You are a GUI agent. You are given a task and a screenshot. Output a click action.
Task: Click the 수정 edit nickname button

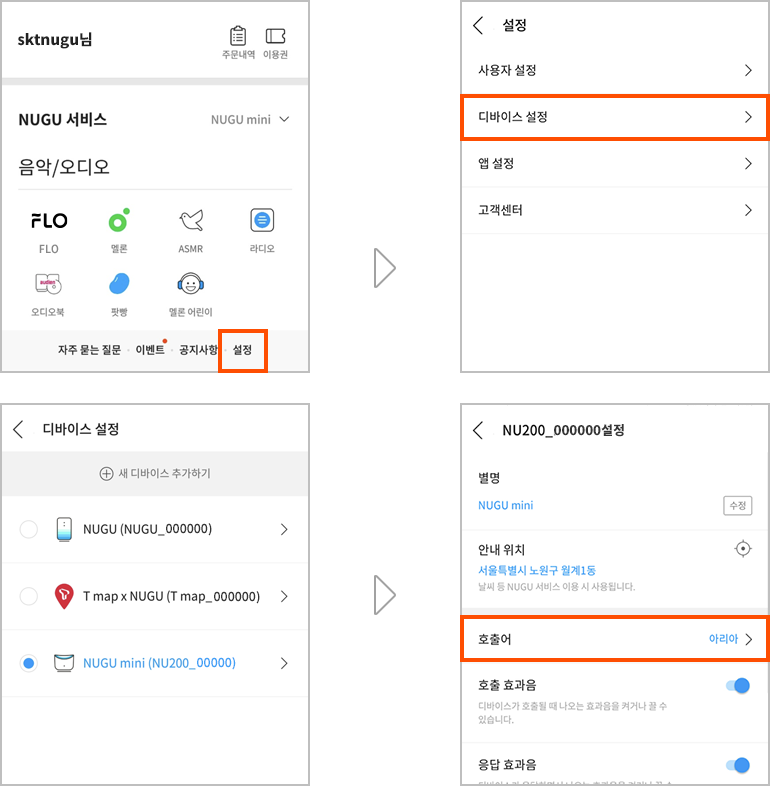point(737,506)
